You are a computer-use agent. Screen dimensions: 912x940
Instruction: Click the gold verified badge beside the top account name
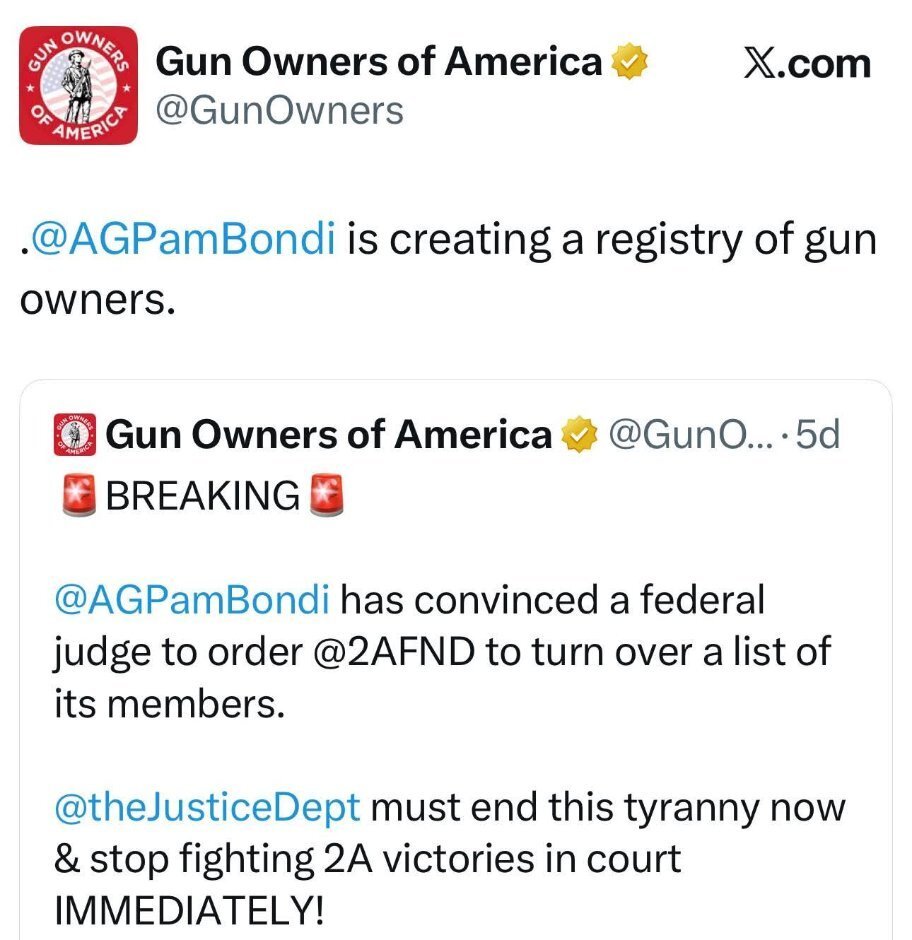click(x=629, y=63)
